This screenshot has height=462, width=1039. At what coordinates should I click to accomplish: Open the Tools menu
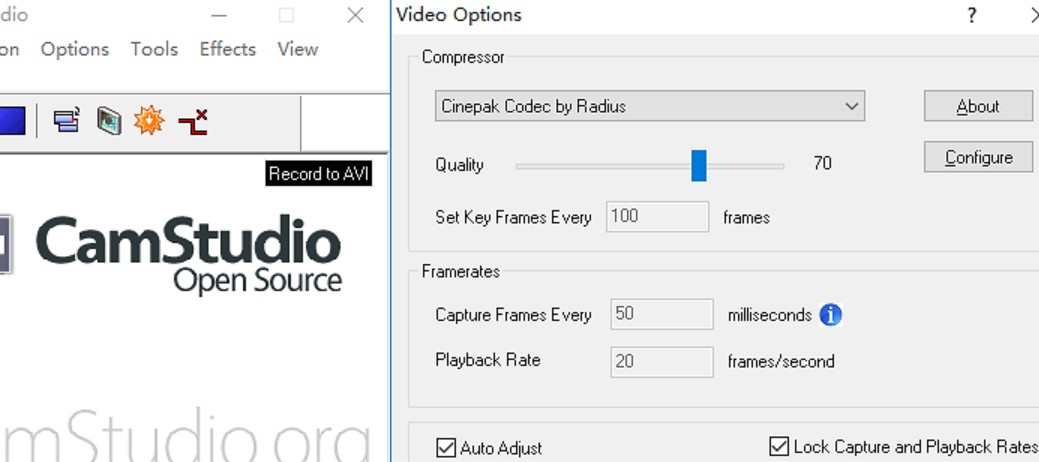coord(154,49)
